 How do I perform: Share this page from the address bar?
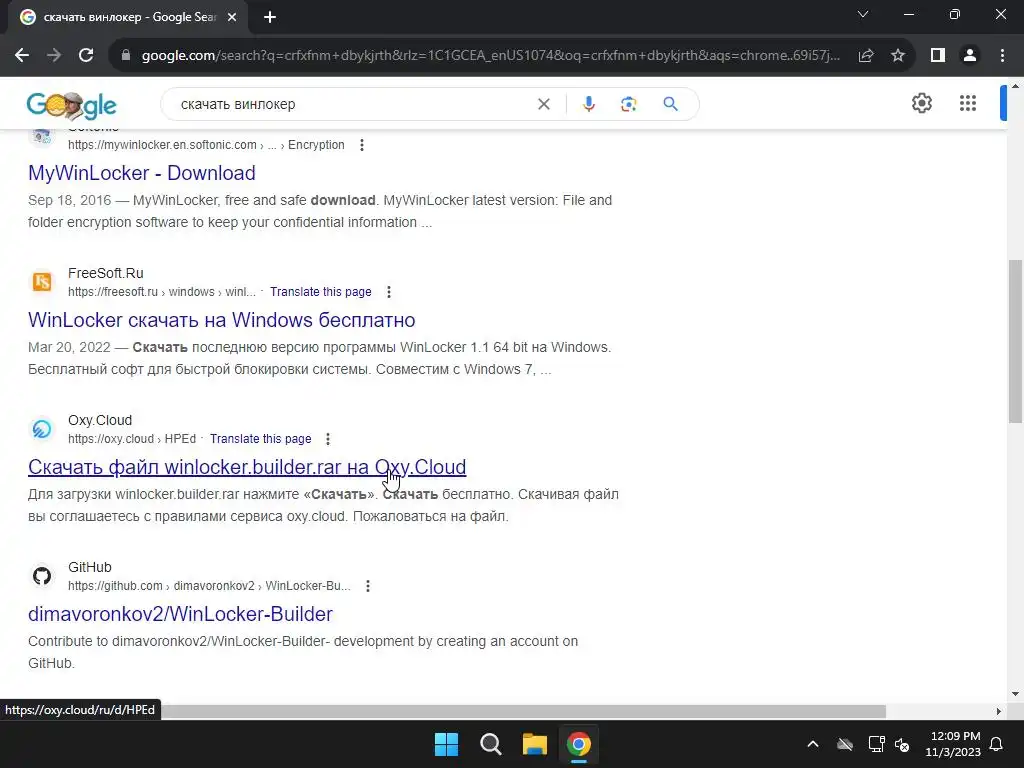coord(866,56)
